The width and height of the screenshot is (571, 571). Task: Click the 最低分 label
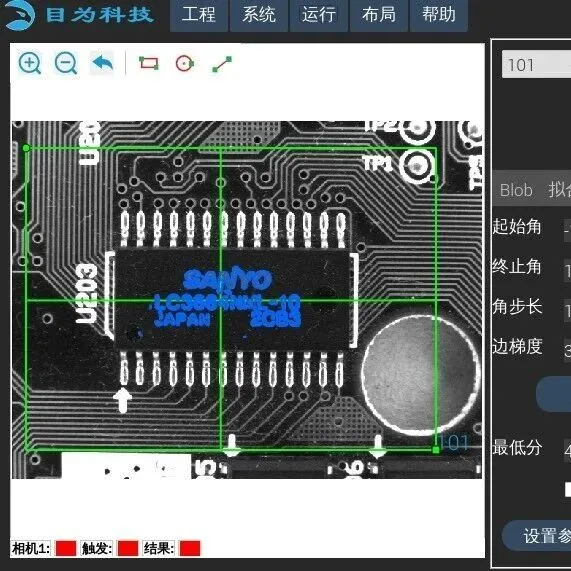(517, 448)
